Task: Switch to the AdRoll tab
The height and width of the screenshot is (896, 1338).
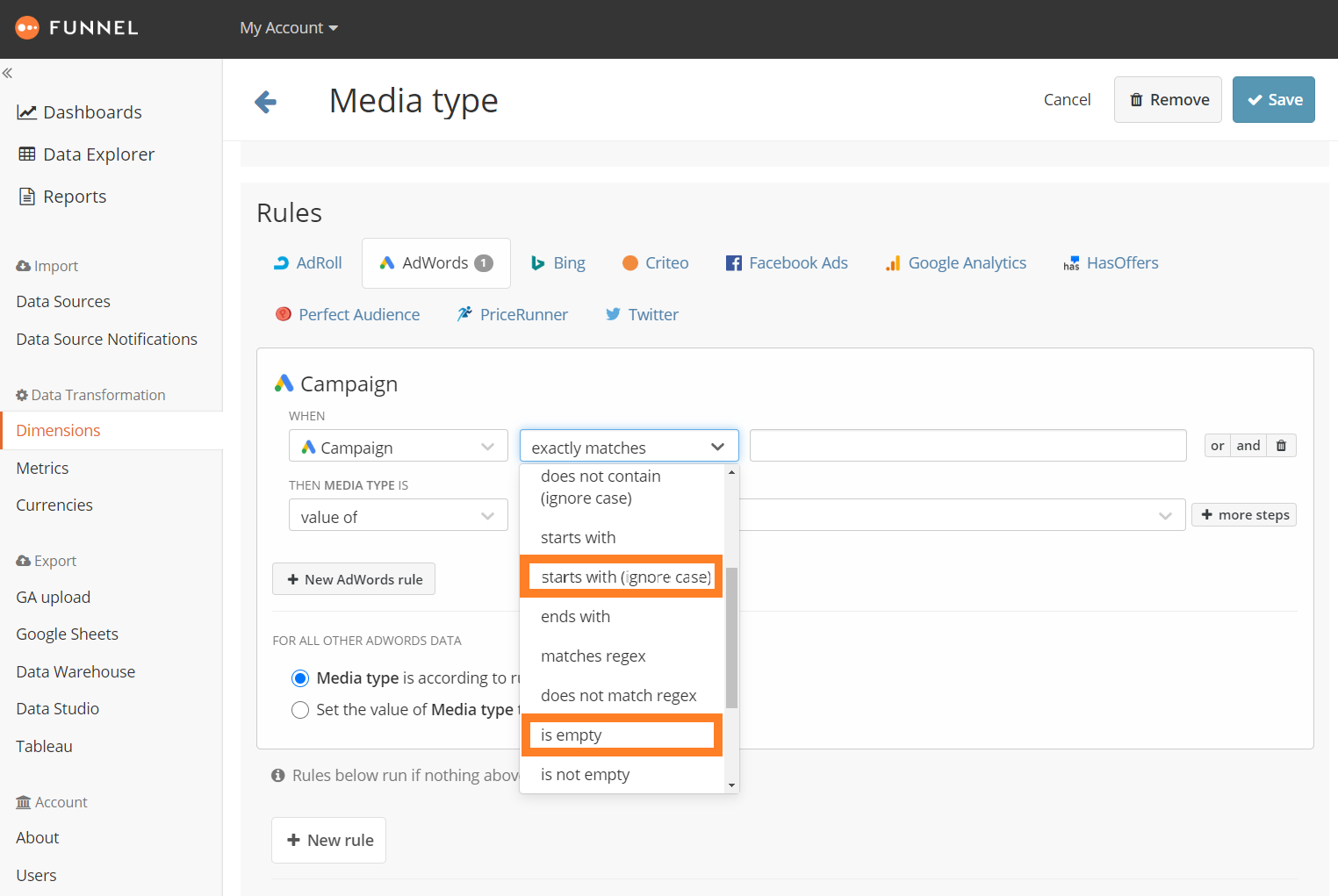Action: (308, 263)
